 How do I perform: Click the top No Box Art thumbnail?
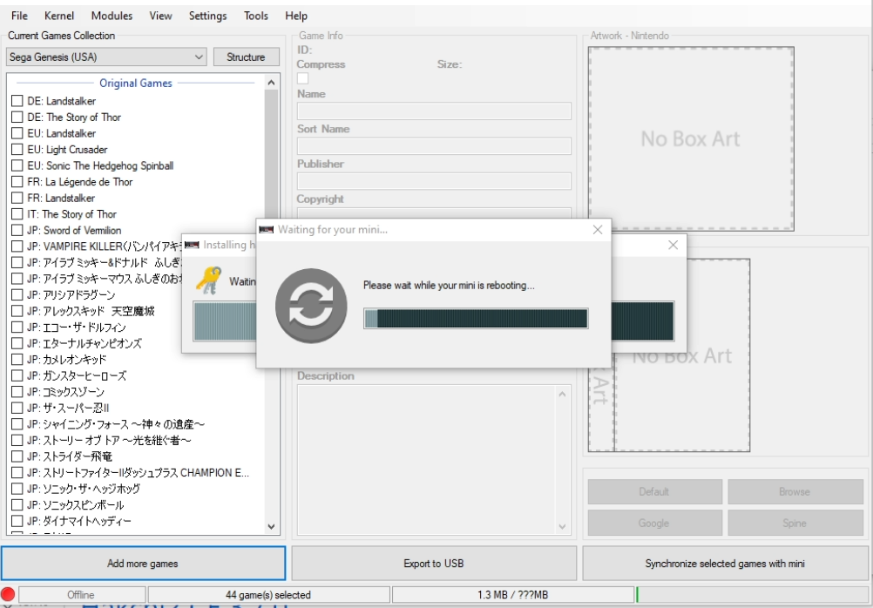[x=691, y=139]
